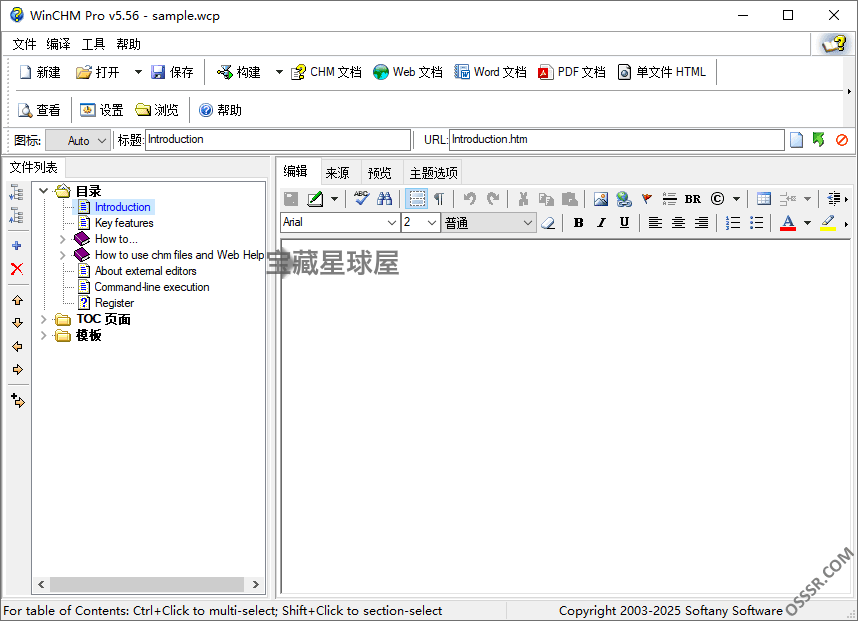
Task: Switch to the 主题选项 tab
Action: [433, 173]
